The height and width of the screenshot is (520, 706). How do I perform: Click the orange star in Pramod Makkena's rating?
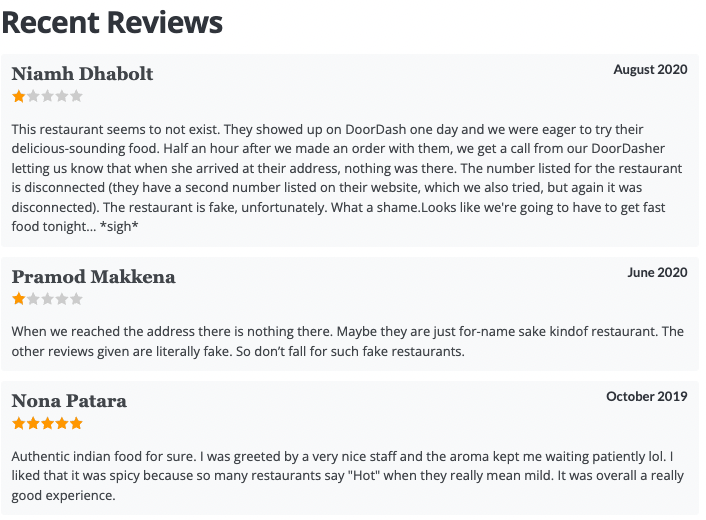pos(18,299)
